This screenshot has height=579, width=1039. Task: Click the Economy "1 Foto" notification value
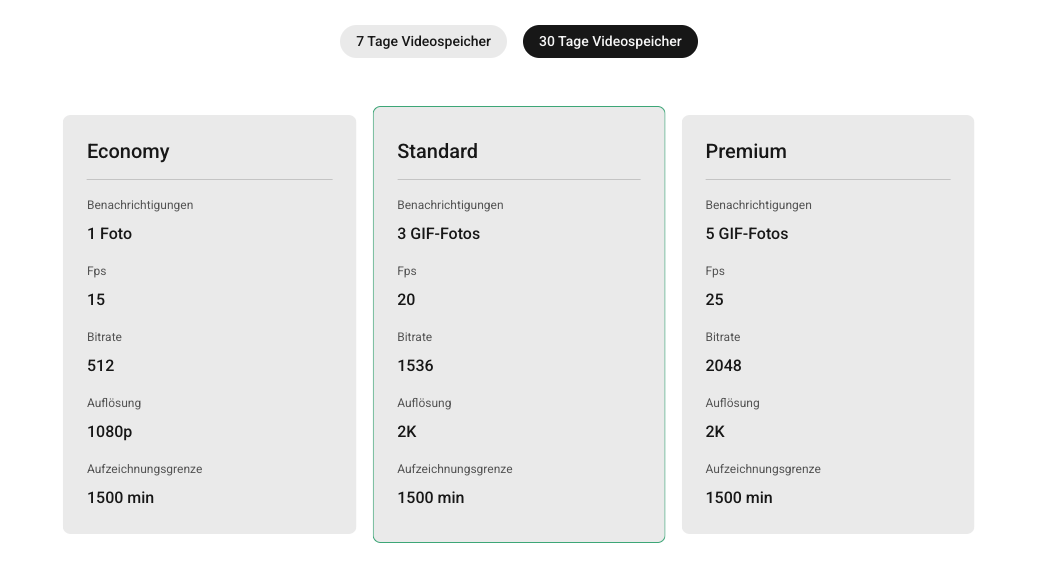point(110,234)
